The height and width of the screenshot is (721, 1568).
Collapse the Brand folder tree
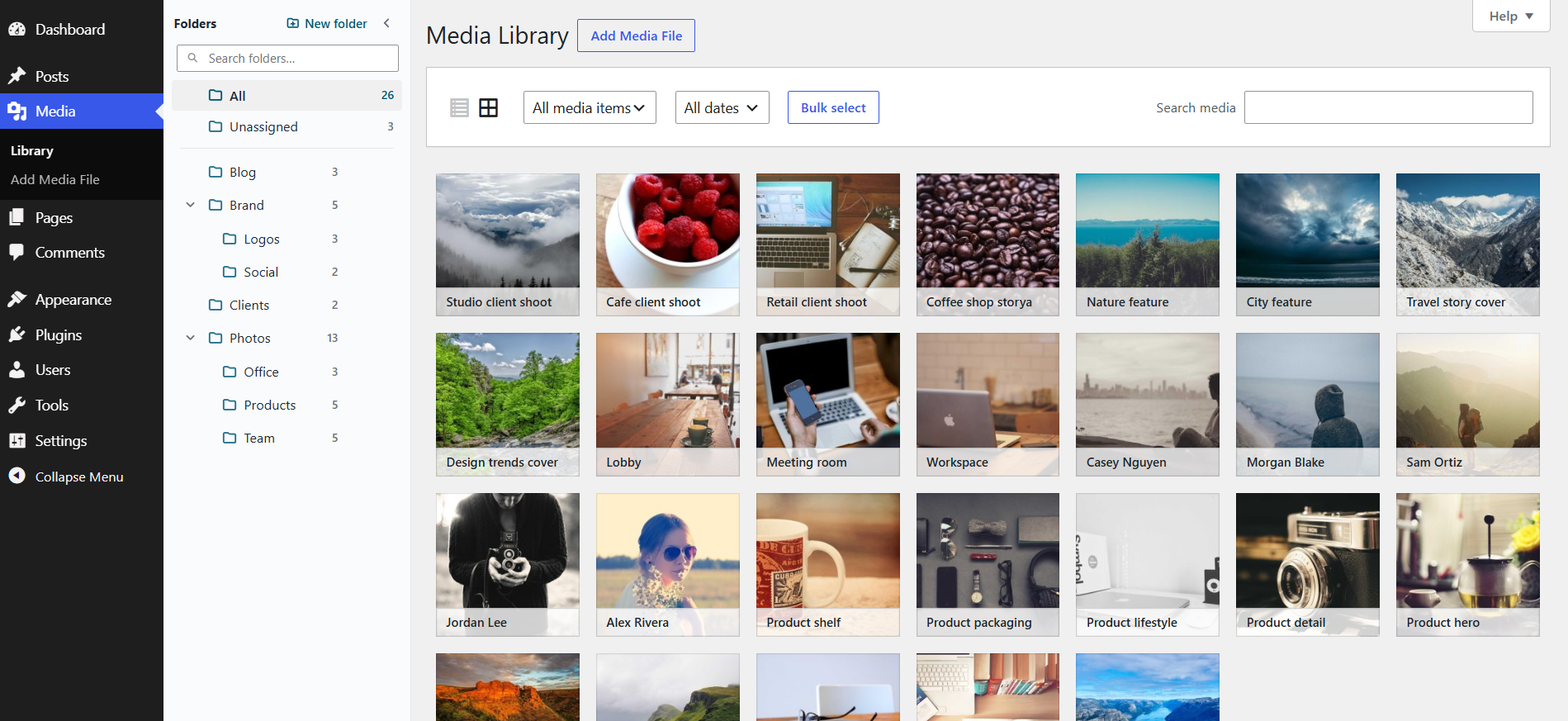[191, 205]
